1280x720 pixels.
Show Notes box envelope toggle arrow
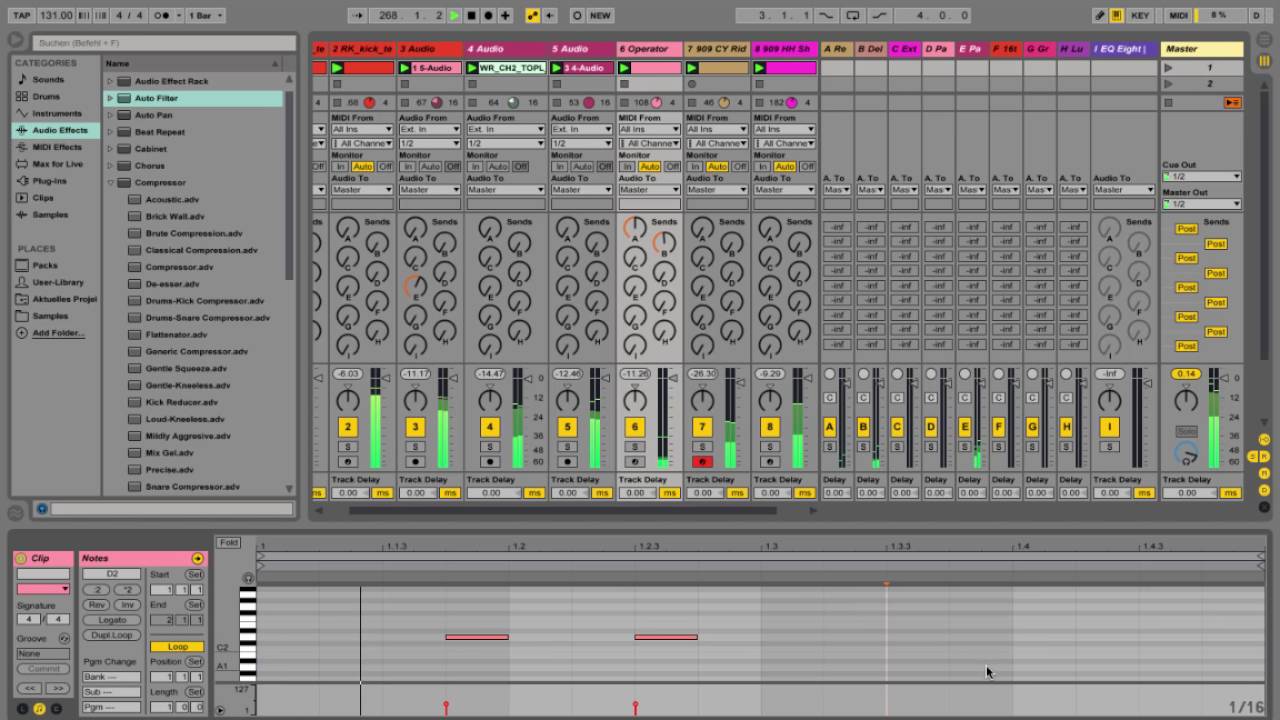197,558
